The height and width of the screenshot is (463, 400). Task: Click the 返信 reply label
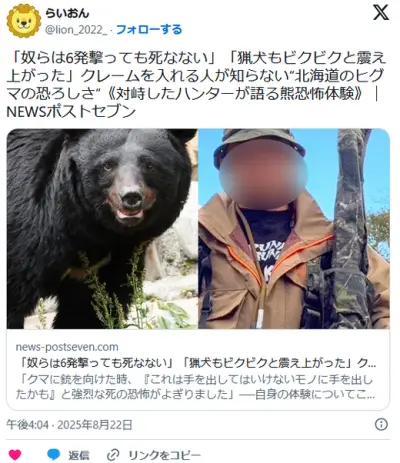click(x=79, y=455)
